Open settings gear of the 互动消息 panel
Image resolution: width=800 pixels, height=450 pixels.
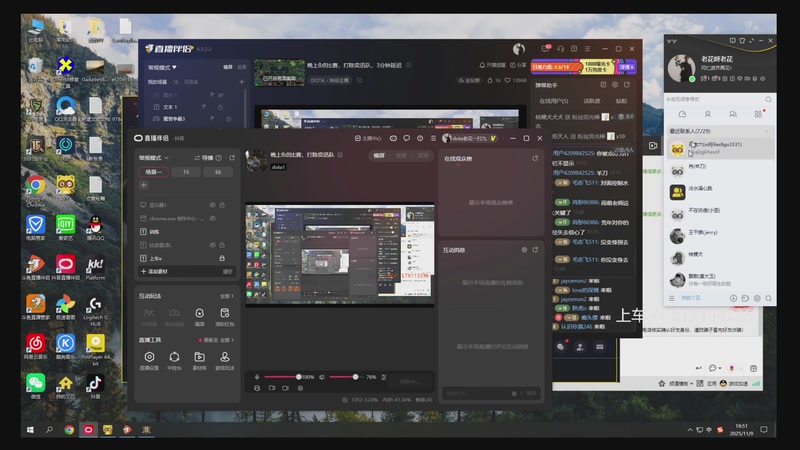(x=524, y=250)
